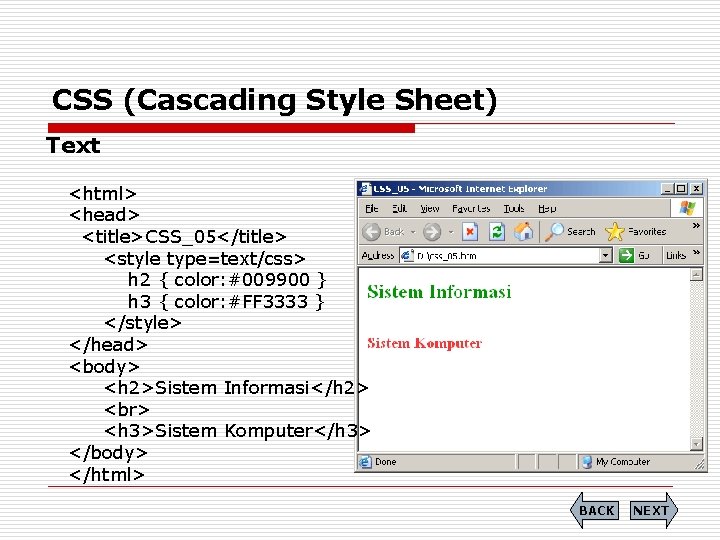The image size is (720, 540).
Task: Open the File menu
Action: 371,208
